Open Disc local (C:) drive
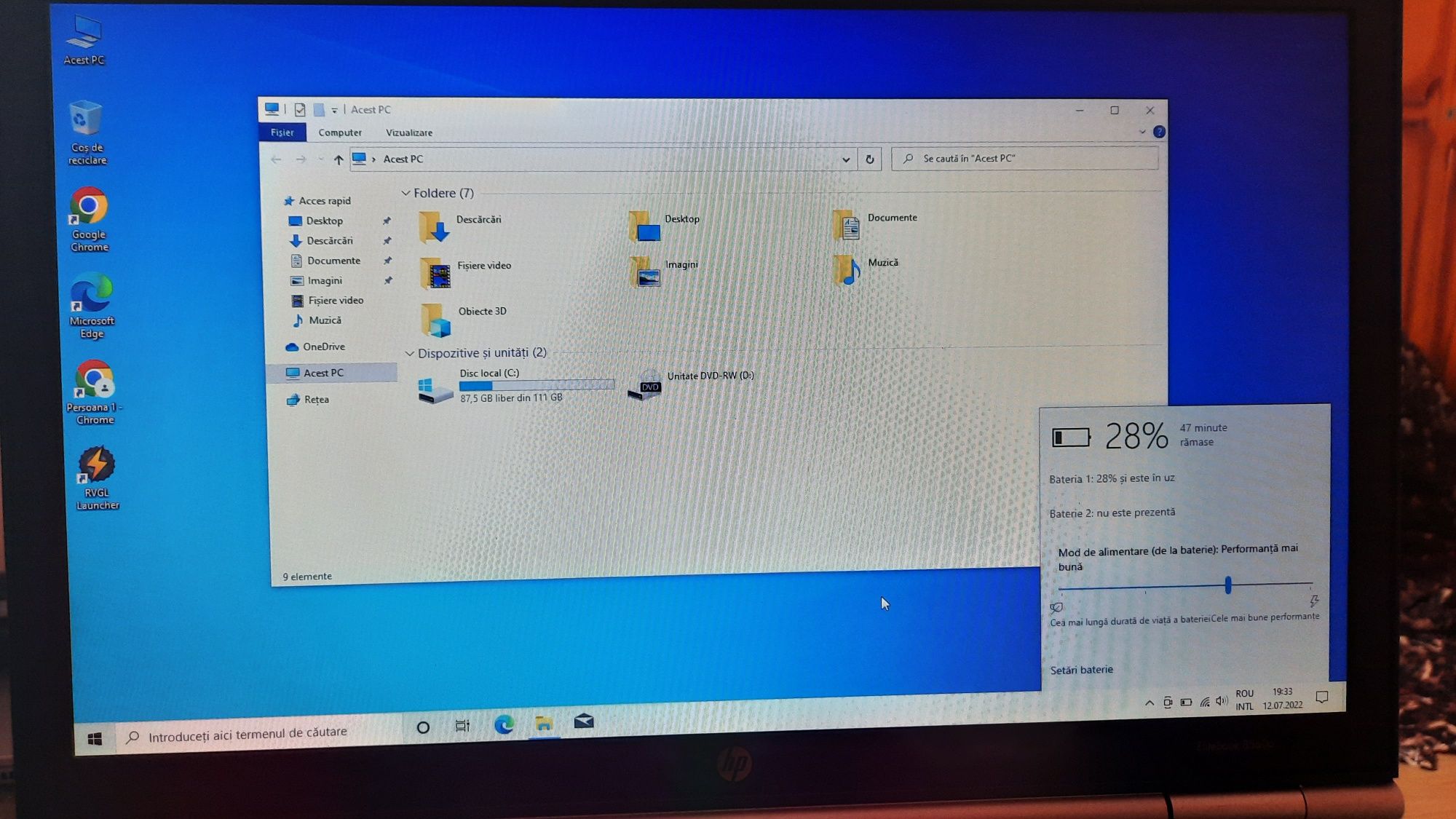 point(490,385)
